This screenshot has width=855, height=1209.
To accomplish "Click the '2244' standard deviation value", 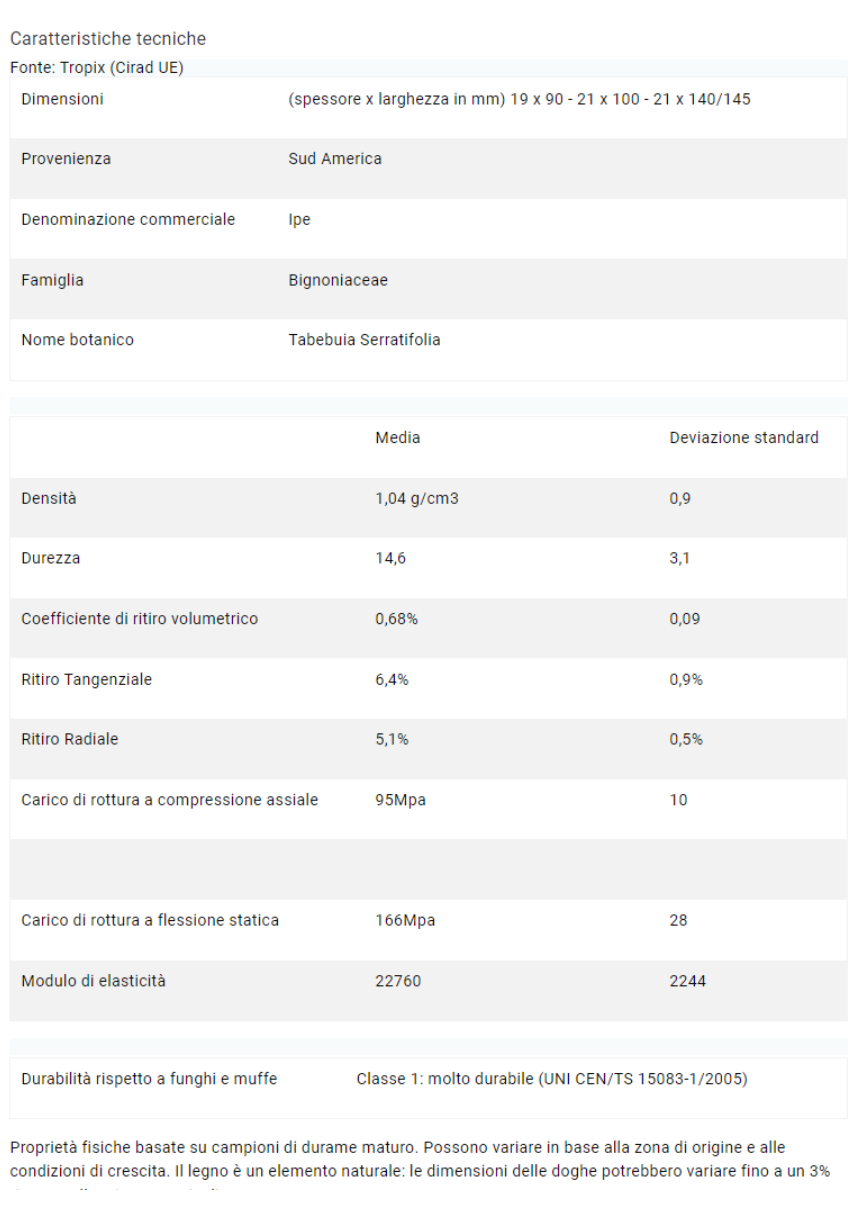I will click(x=688, y=981).
